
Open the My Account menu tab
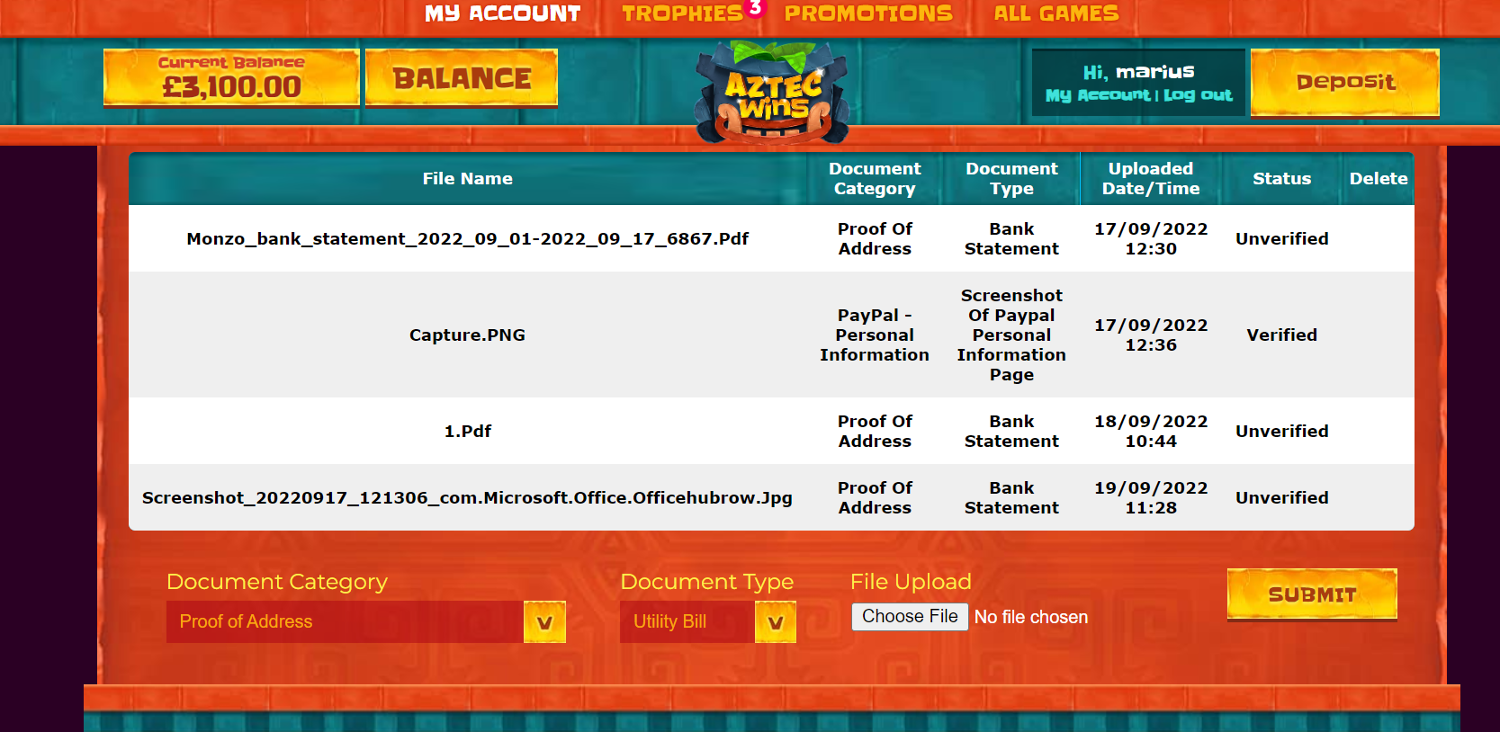tap(502, 14)
